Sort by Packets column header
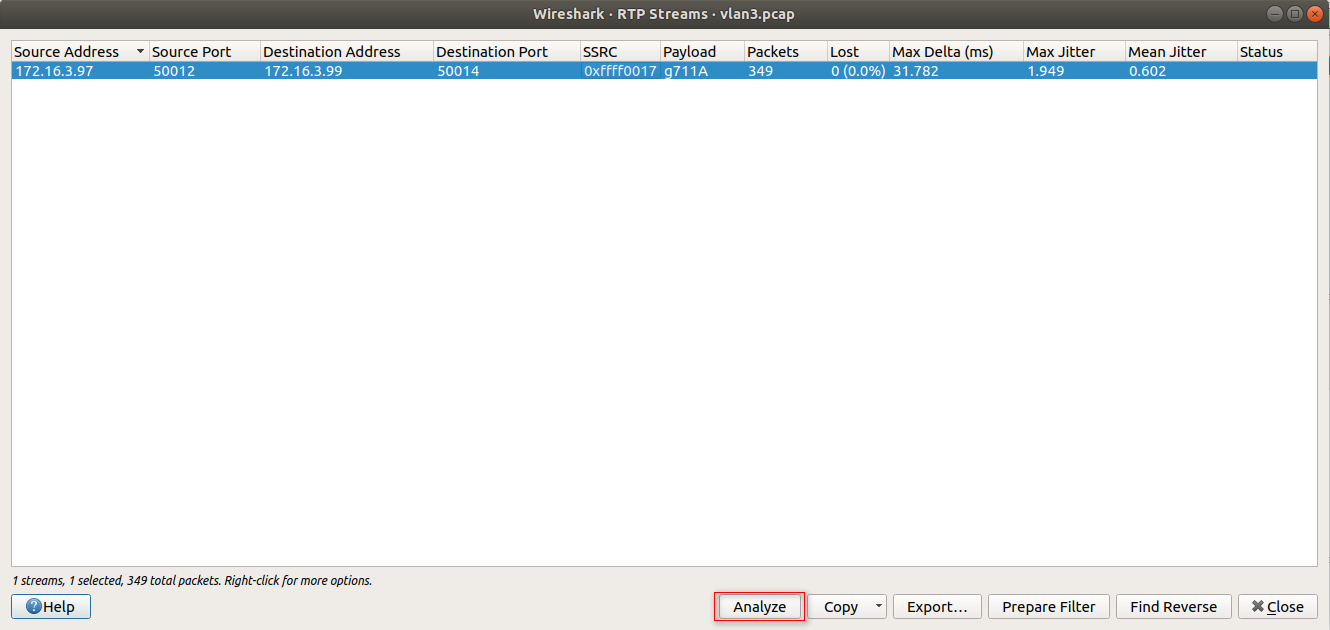The height and width of the screenshot is (630, 1330). [786, 52]
